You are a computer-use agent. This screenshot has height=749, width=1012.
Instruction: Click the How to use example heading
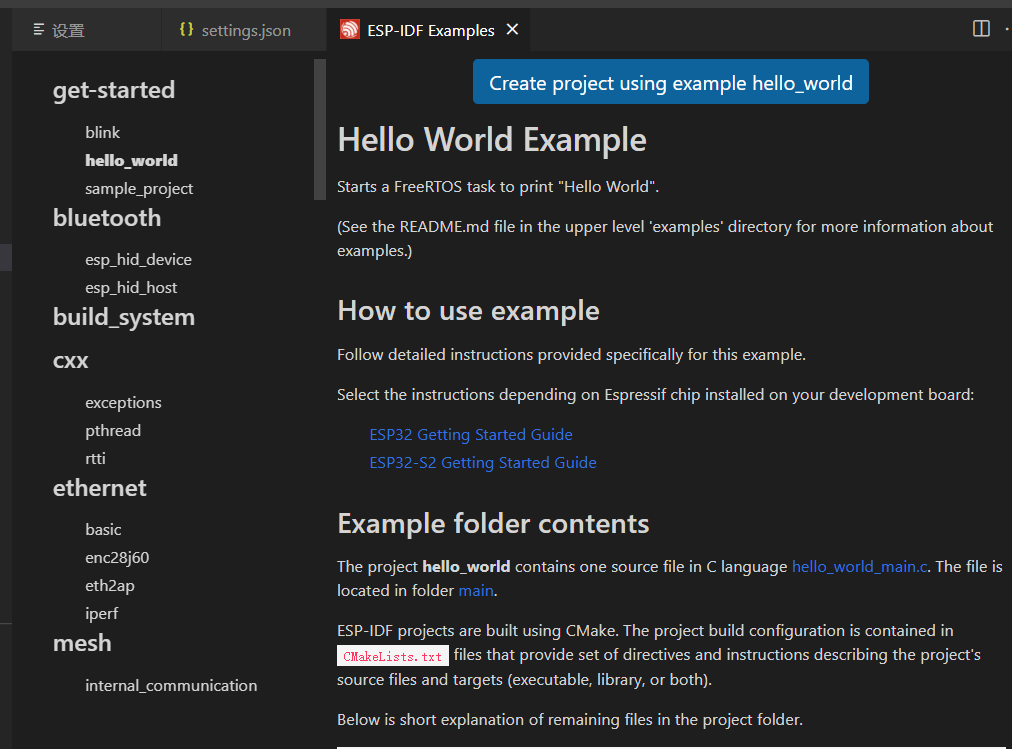point(469,311)
